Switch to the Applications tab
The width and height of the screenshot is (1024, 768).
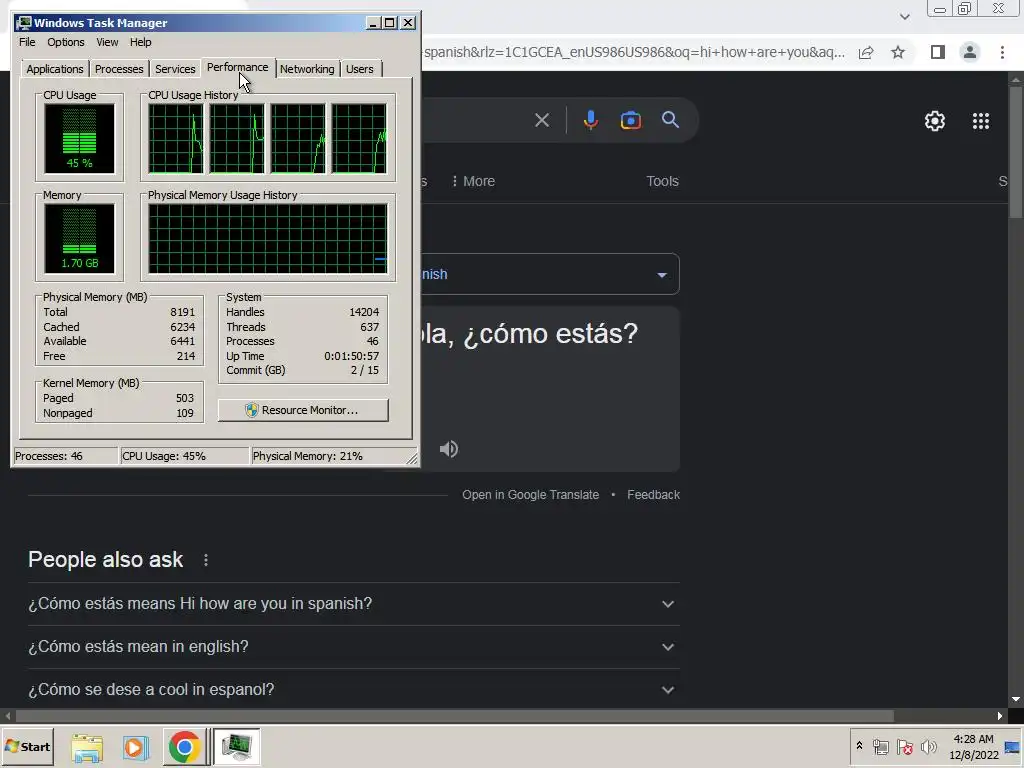pos(55,69)
